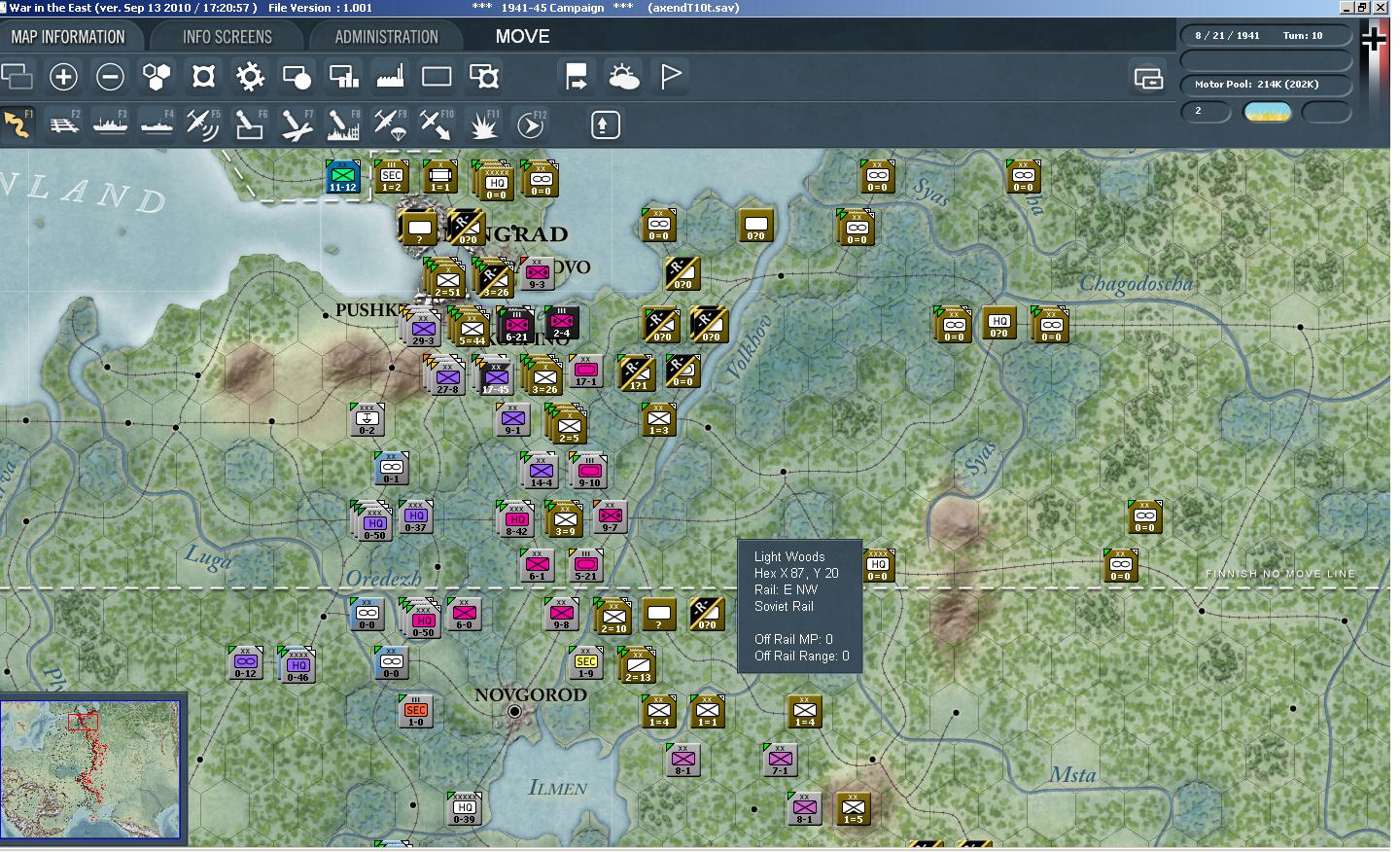Viewport: 1400px width, 852px height.
Task: Select the HQ 0-39 counter near Ilmen
Action: tap(464, 808)
